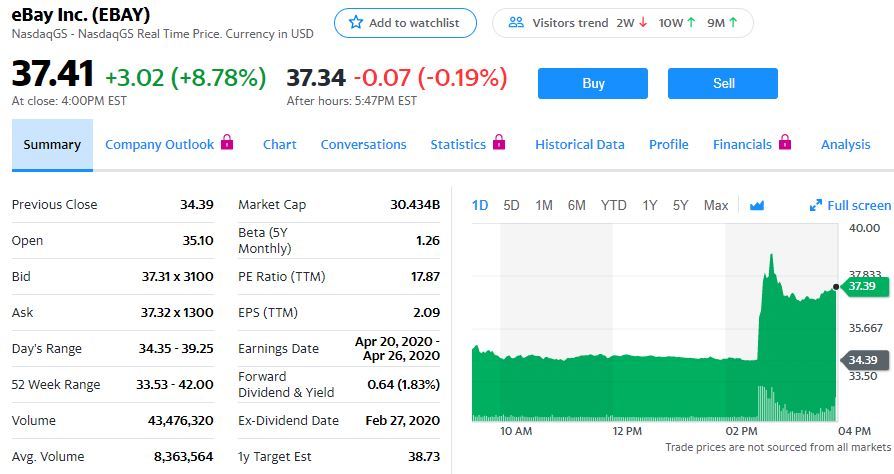Switch chart type using the area chart icon

pos(757,205)
